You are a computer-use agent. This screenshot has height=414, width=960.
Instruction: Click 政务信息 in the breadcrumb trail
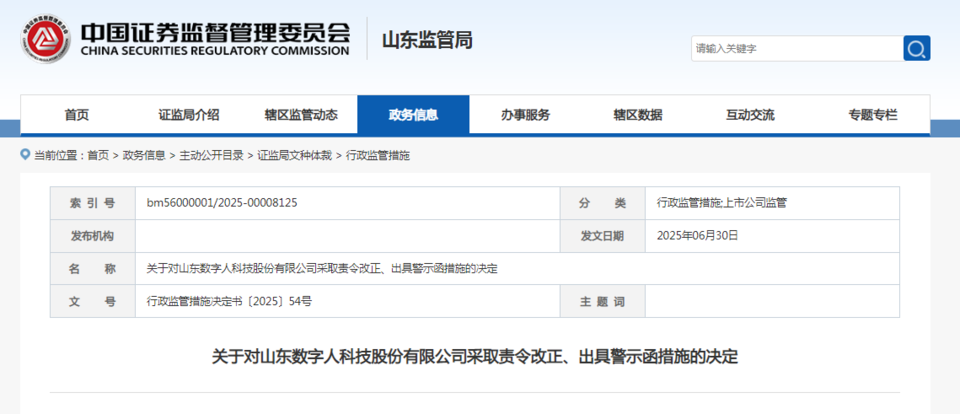tap(144, 156)
